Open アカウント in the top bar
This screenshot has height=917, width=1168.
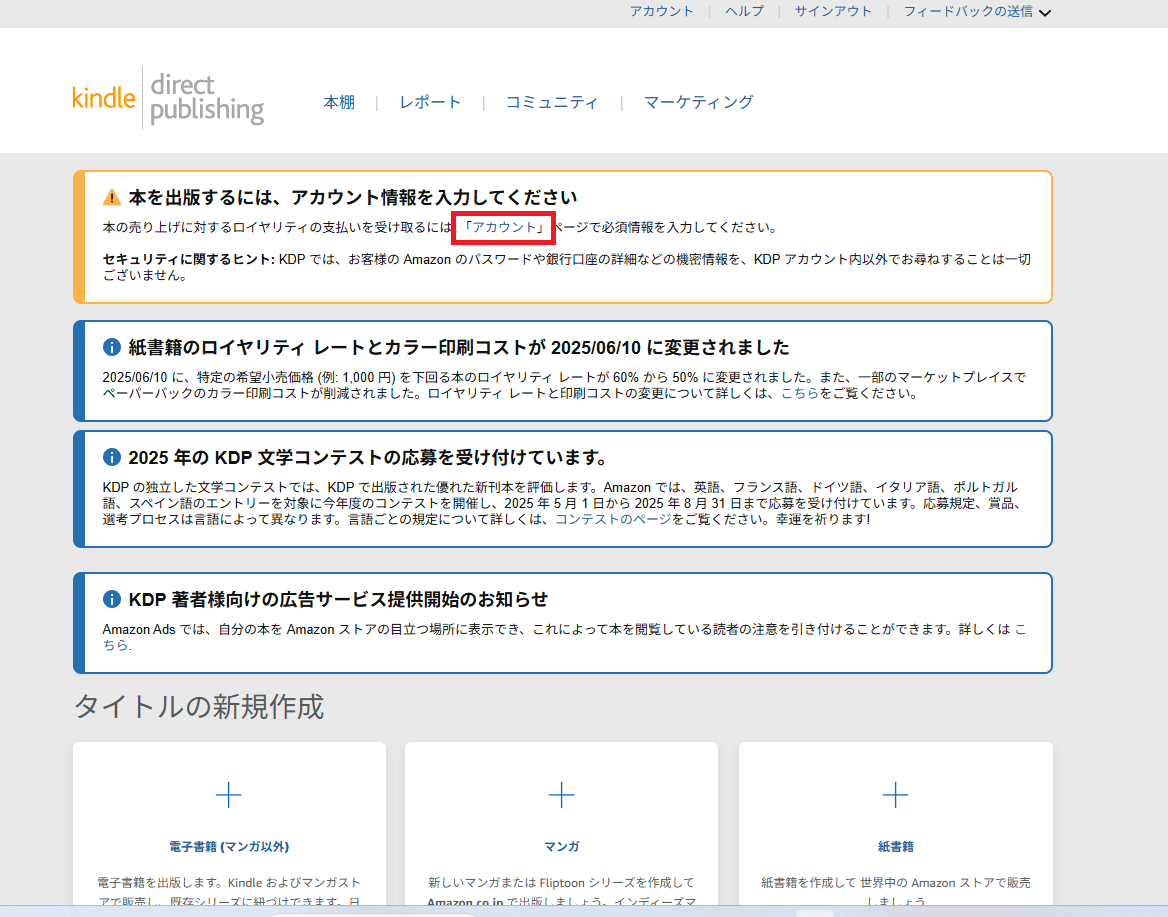tap(661, 11)
